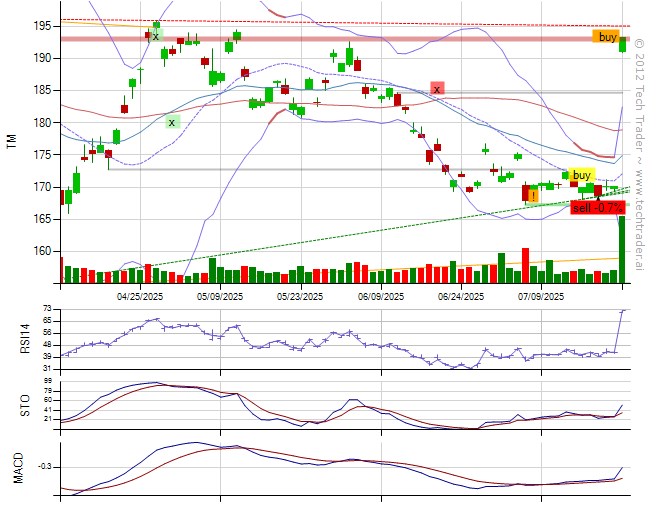Viewport: 657px width, 514px height.
Task: Click the RSI 31 scale value
Action: (x=47, y=369)
